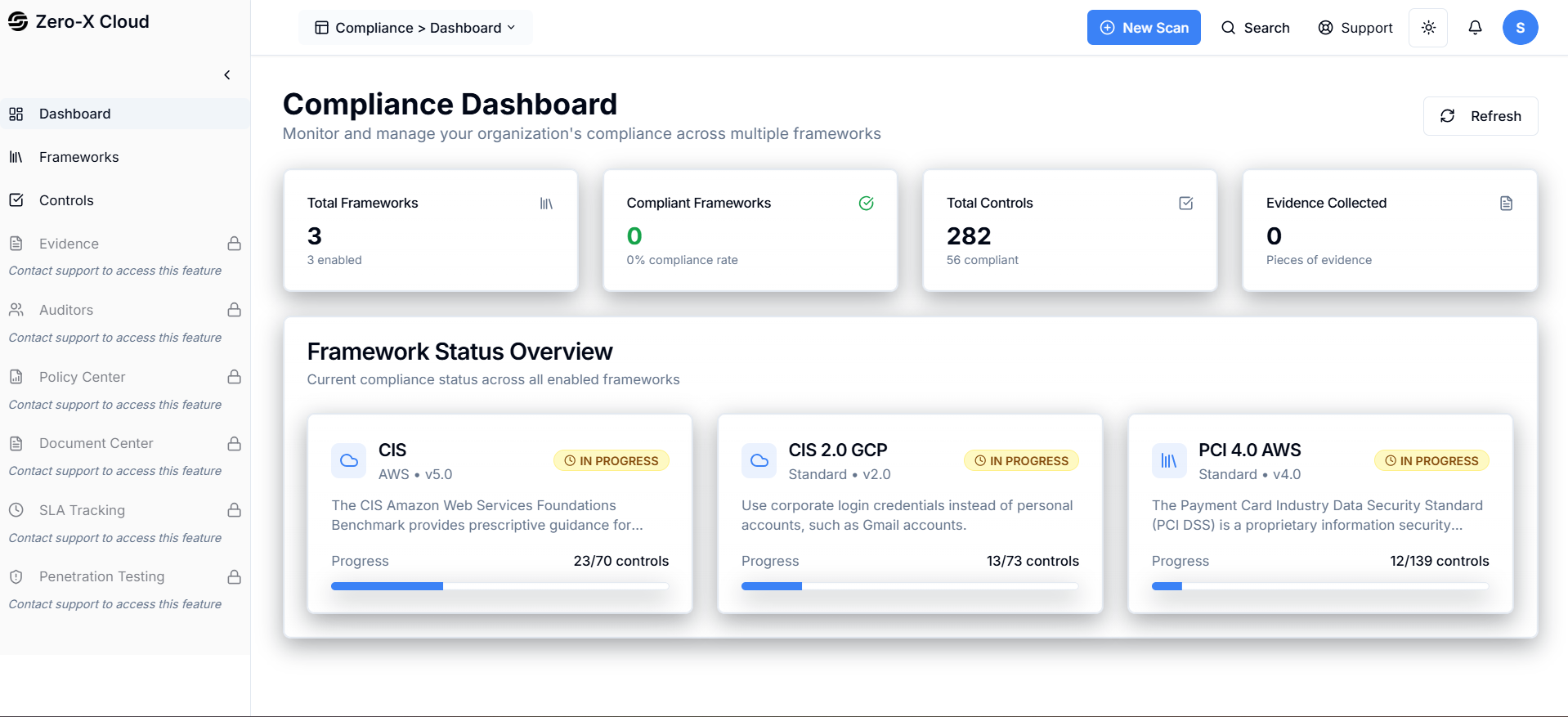The height and width of the screenshot is (717, 1568).
Task: Click the Total Controls checkbox icon
Action: pyautogui.click(x=1186, y=204)
